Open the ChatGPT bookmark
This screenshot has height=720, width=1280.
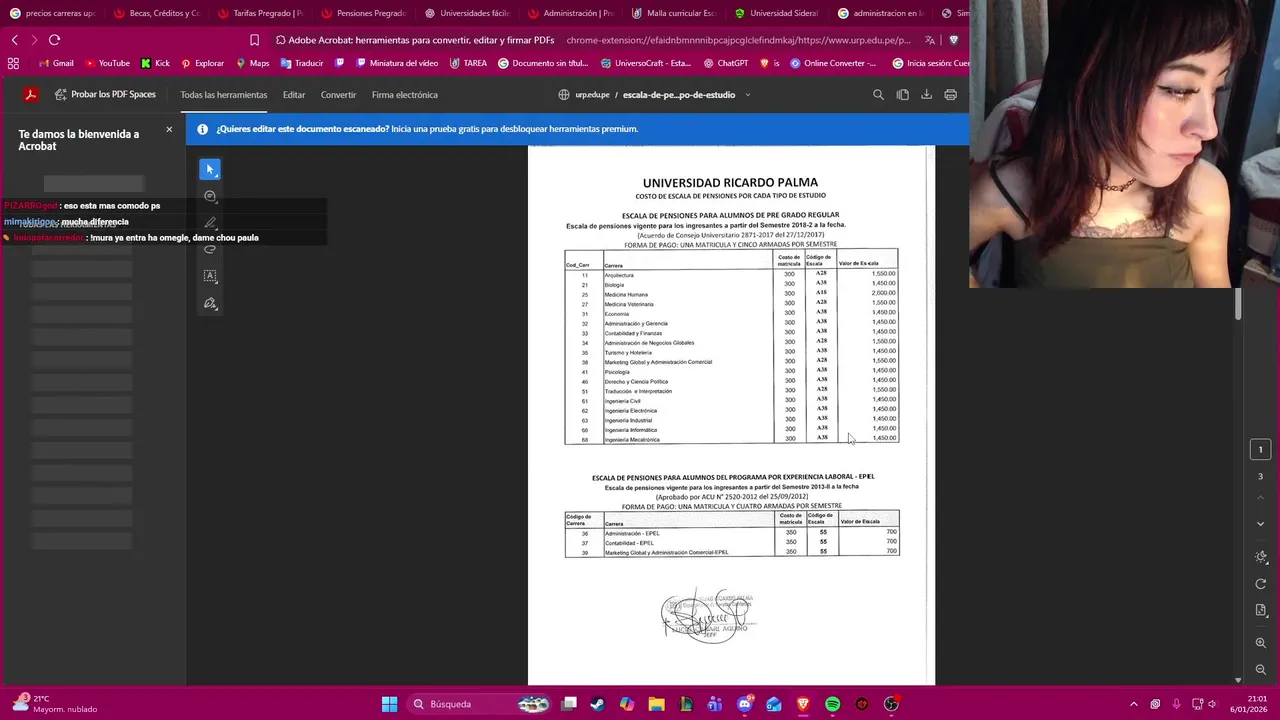(x=725, y=63)
